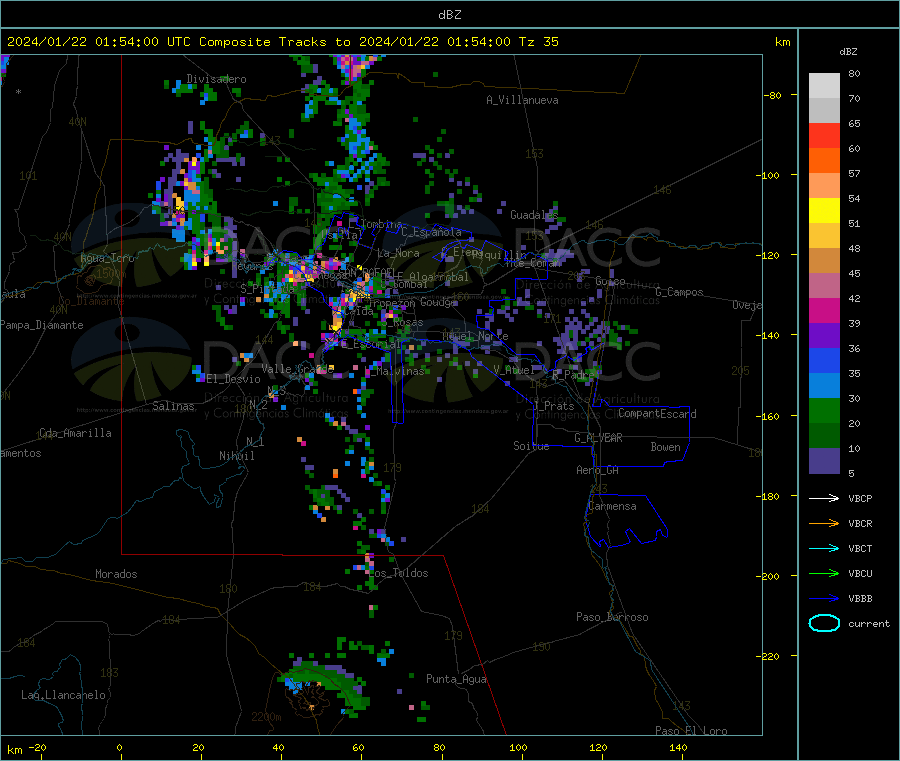900x761 pixels.
Task: Click the cyan VBCT arrow legend icon
Action: click(824, 549)
